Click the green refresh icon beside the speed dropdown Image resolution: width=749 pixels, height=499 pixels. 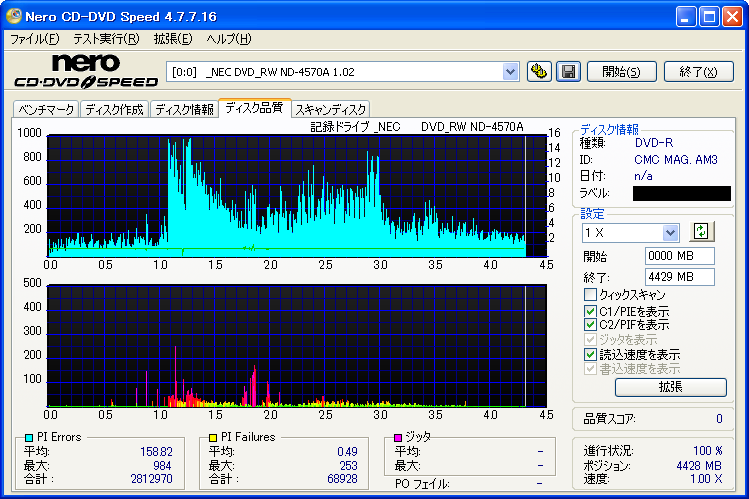coord(701,232)
